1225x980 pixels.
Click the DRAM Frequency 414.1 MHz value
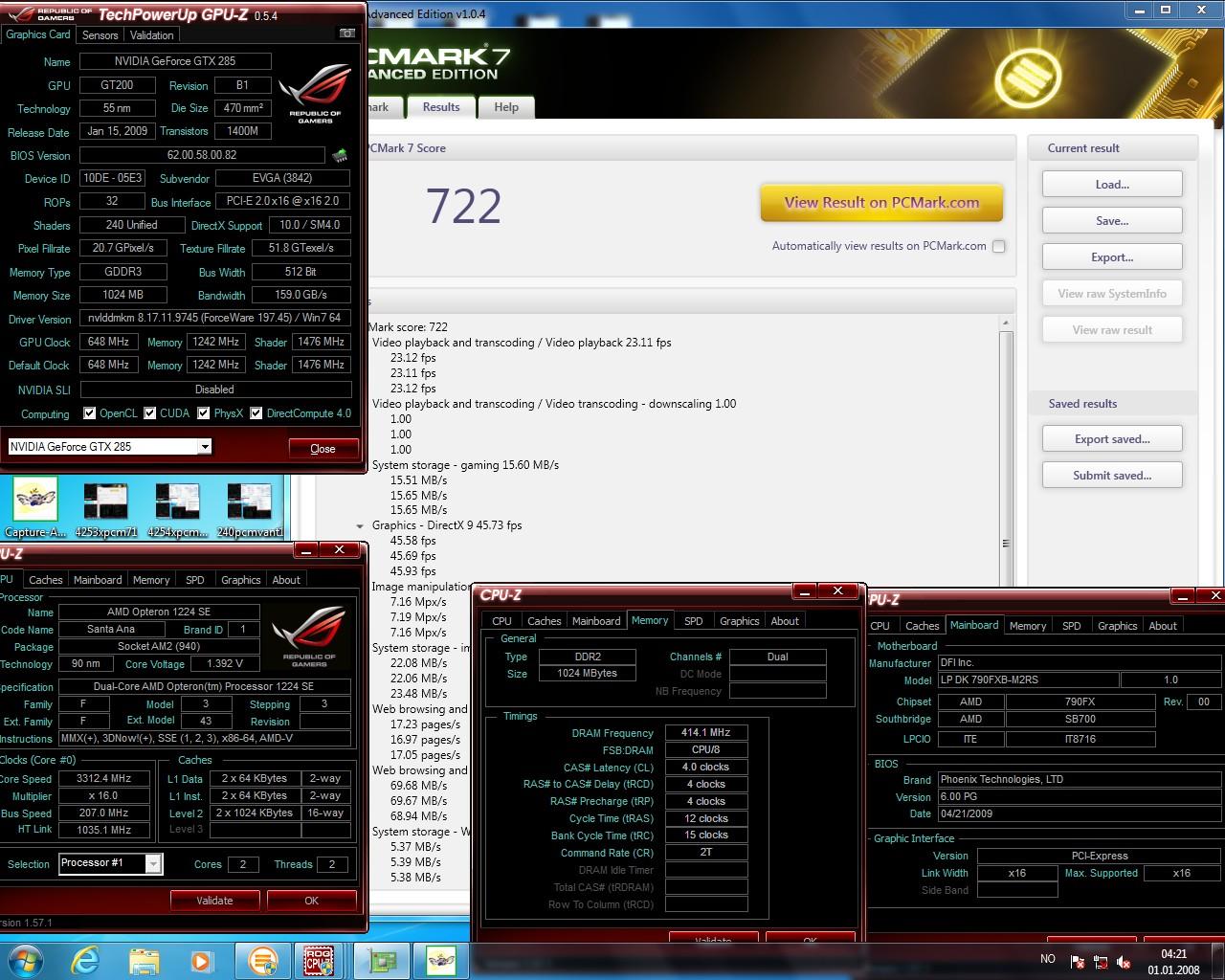click(705, 733)
